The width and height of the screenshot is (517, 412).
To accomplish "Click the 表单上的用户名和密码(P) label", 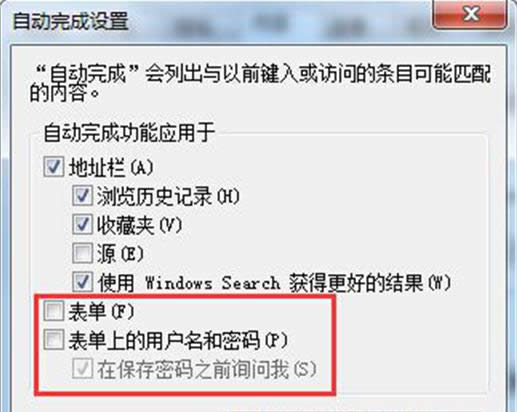I will pyautogui.click(x=178, y=341).
